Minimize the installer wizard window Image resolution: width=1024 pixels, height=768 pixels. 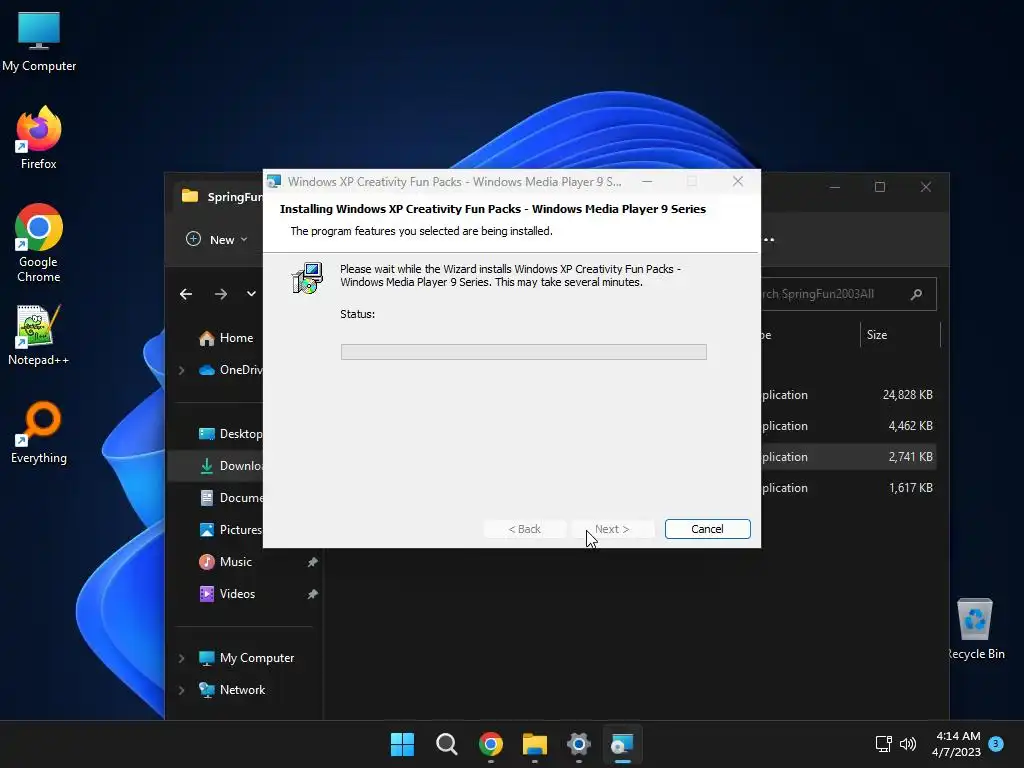click(647, 182)
